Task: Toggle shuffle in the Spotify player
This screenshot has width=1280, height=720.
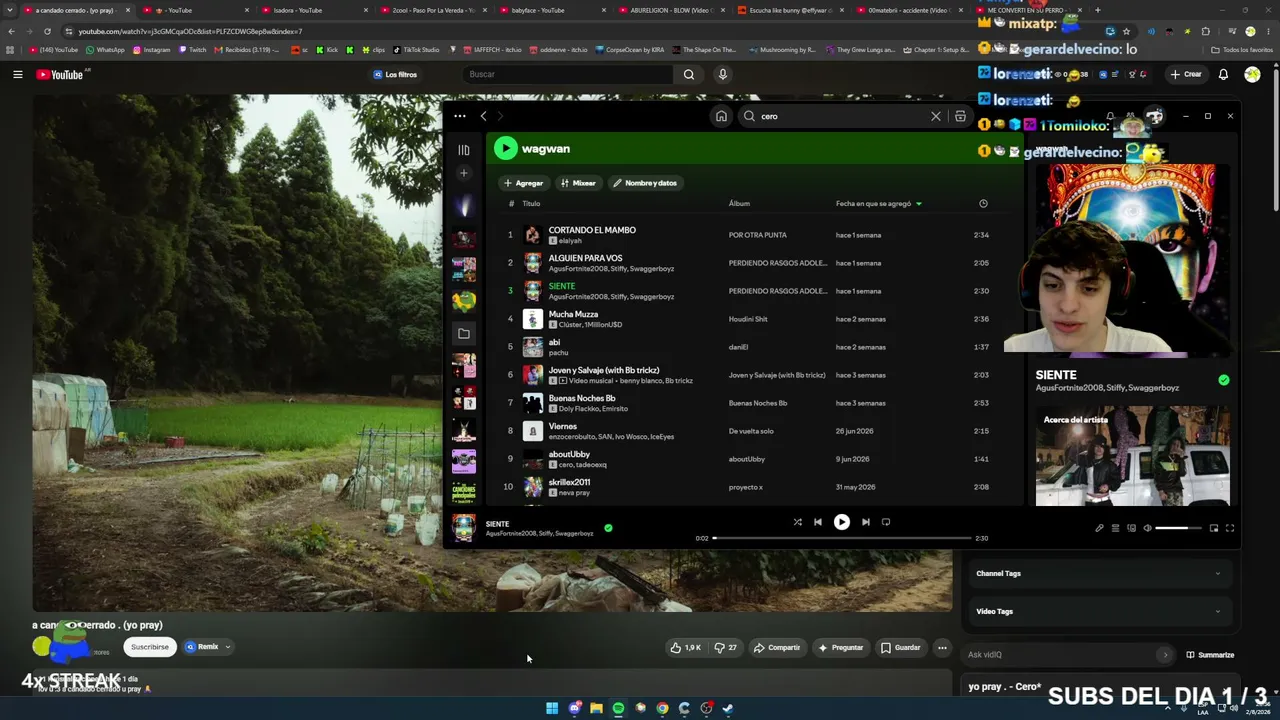Action: tap(797, 522)
